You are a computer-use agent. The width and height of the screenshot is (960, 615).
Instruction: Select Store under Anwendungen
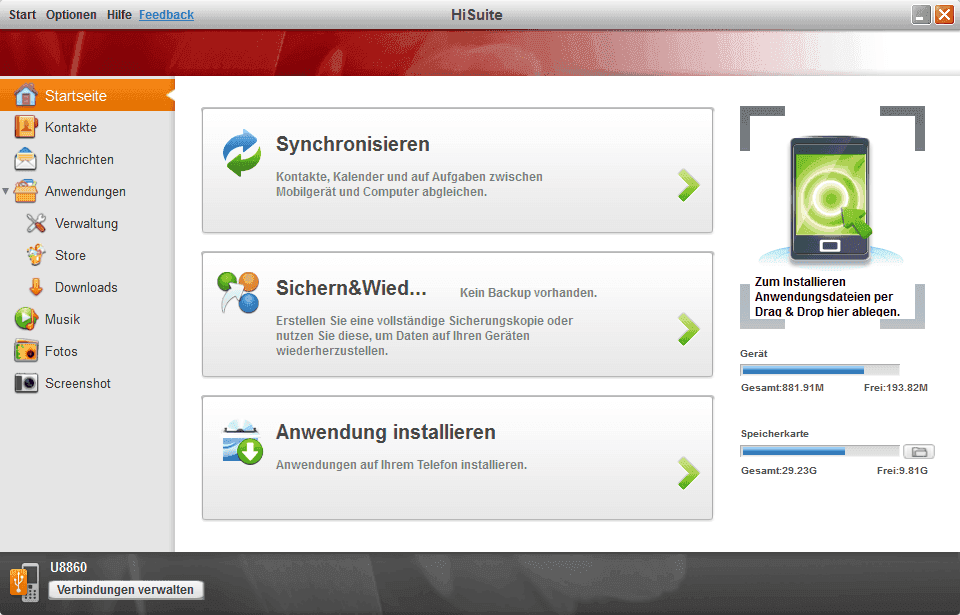(x=70, y=255)
